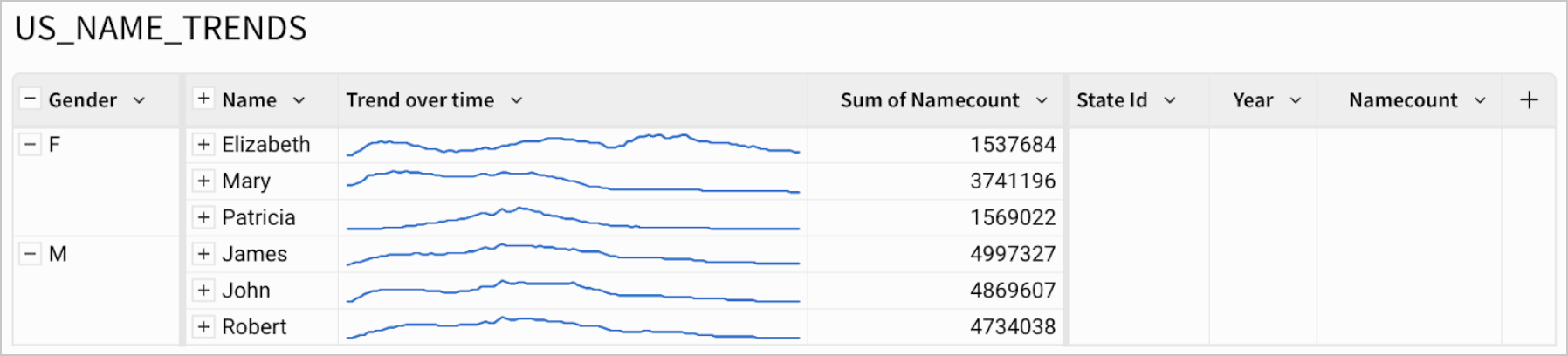Expand the Robert row

click(x=203, y=326)
